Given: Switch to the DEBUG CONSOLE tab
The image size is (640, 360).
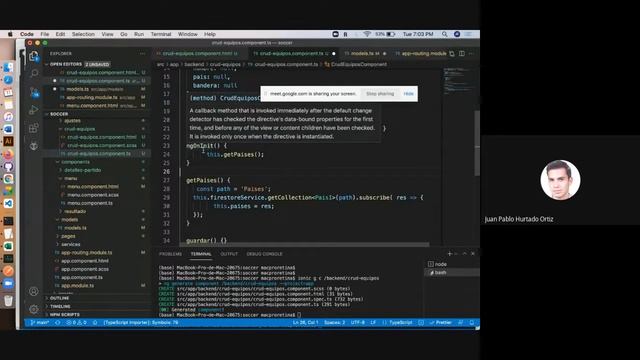Looking at the screenshot, I should pyautogui.click(x=264, y=254).
